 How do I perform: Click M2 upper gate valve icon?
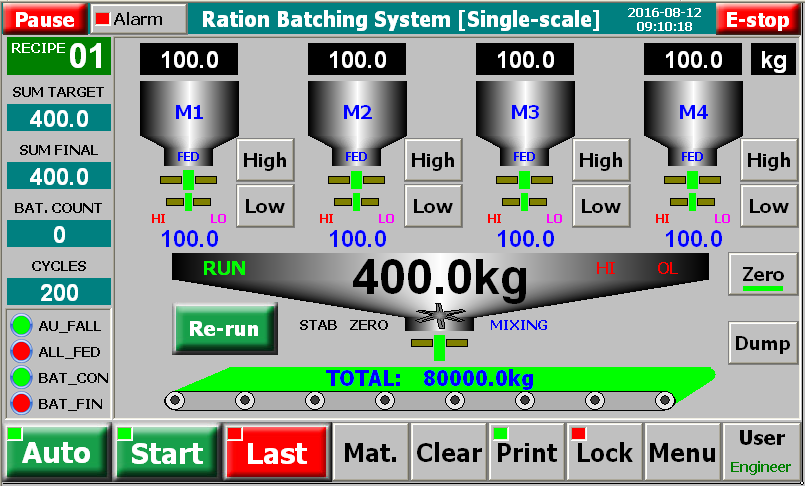[356, 180]
